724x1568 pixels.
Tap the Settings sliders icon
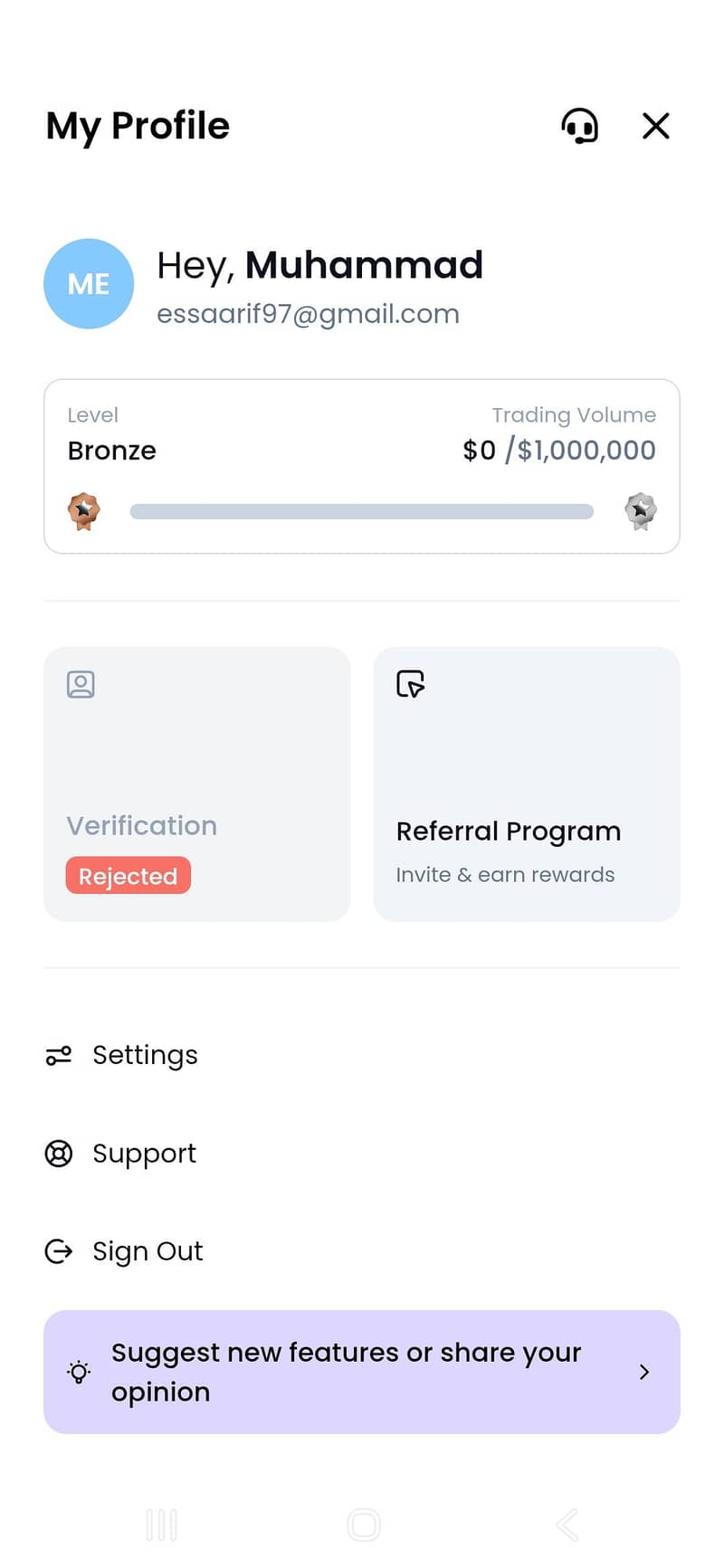point(59,1055)
